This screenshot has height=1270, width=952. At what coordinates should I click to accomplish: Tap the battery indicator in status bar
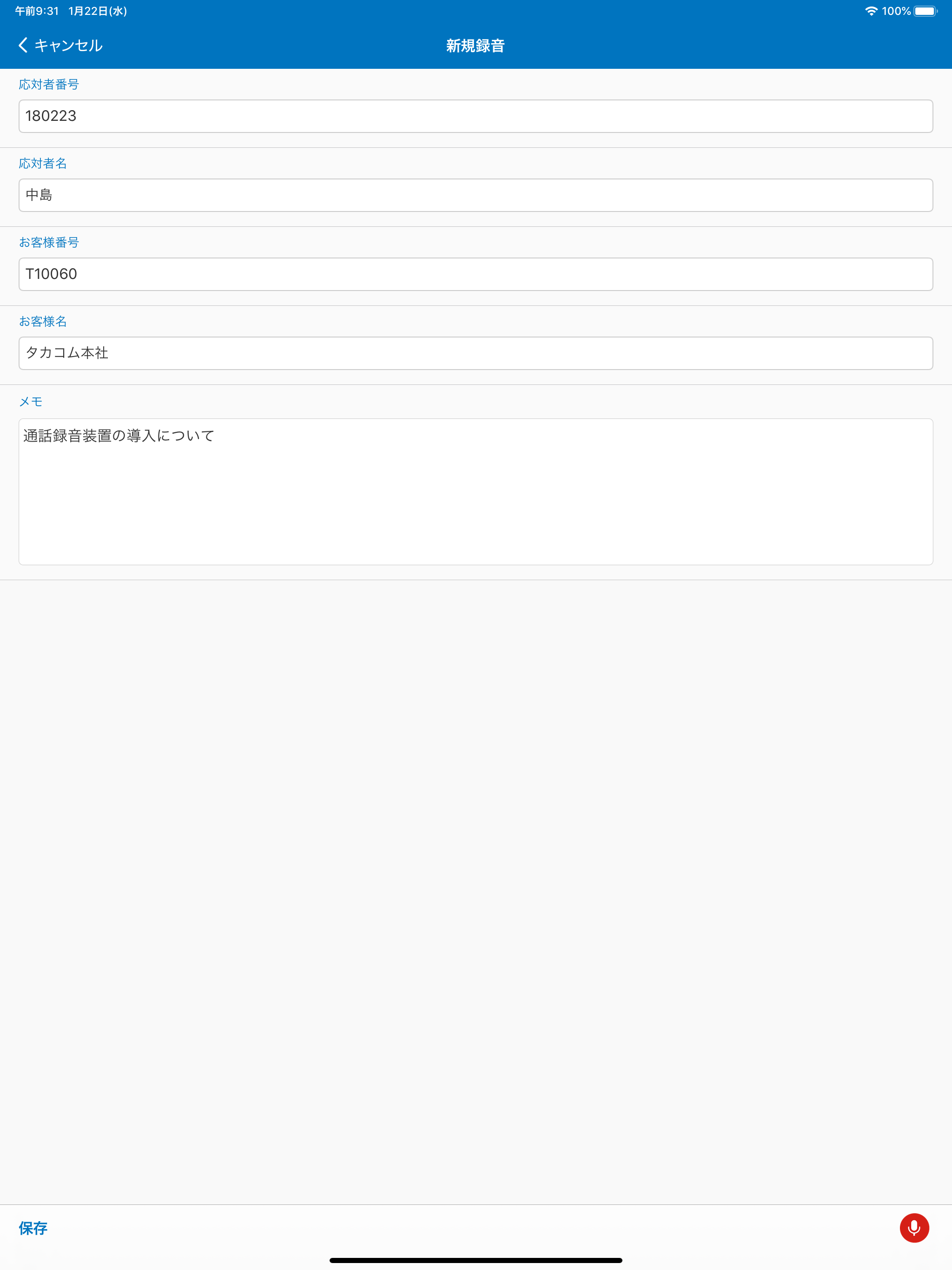click(926, 11)
